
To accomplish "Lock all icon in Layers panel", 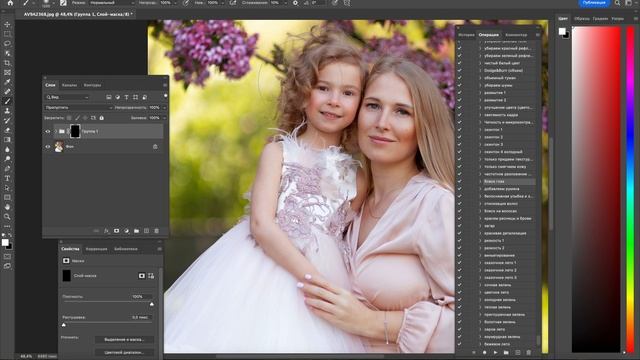I will (x=102, y=118).
